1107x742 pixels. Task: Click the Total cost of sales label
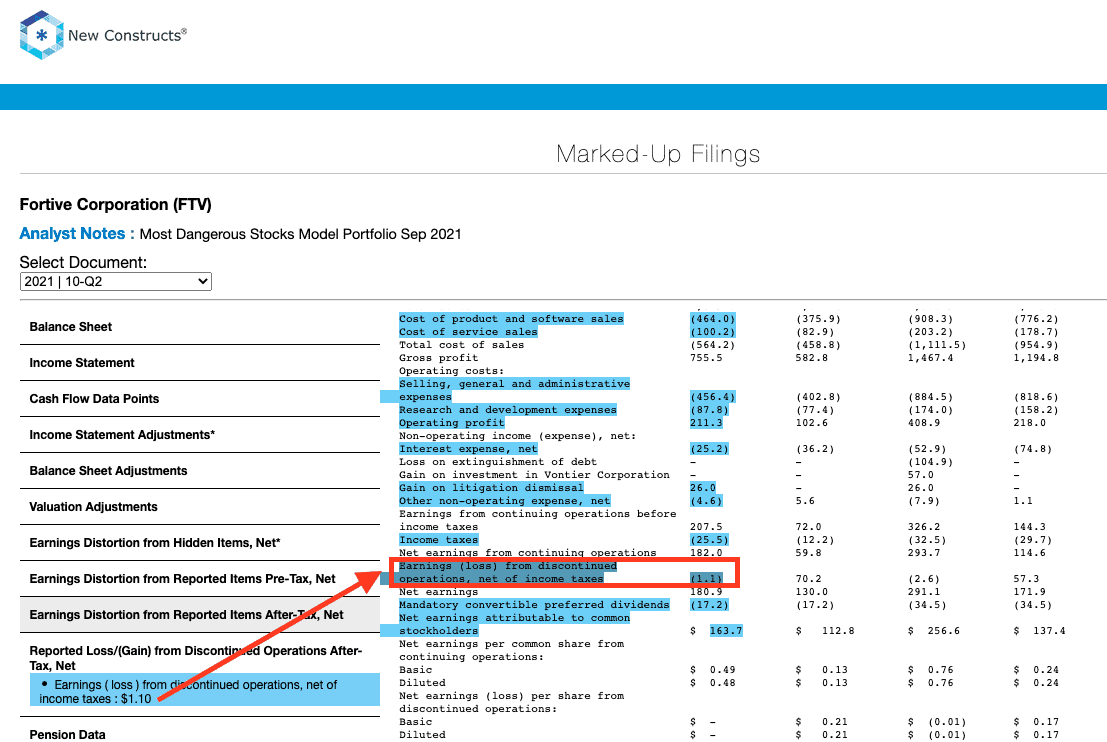tap(462, 345)
